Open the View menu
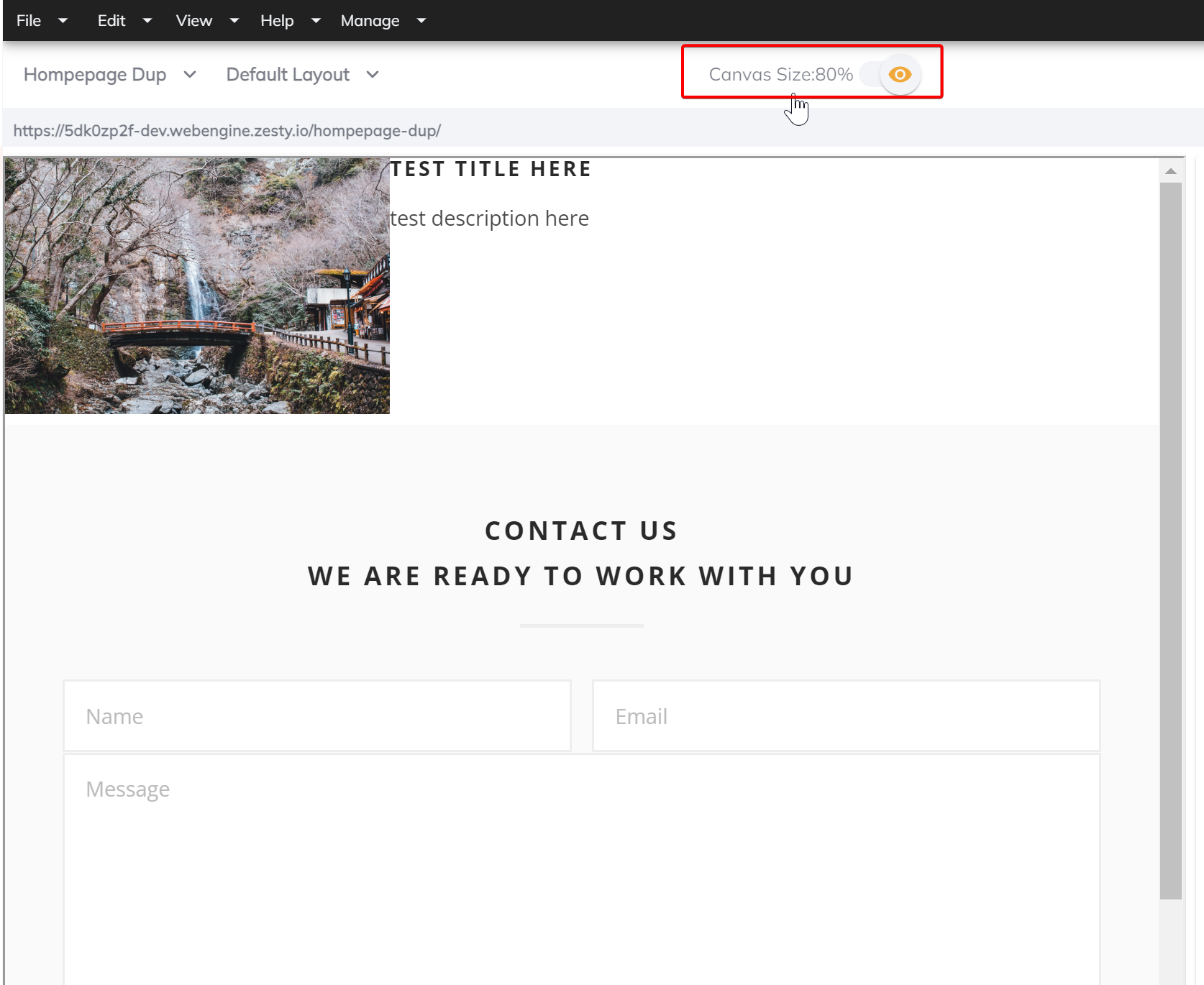 pos(194,20)
